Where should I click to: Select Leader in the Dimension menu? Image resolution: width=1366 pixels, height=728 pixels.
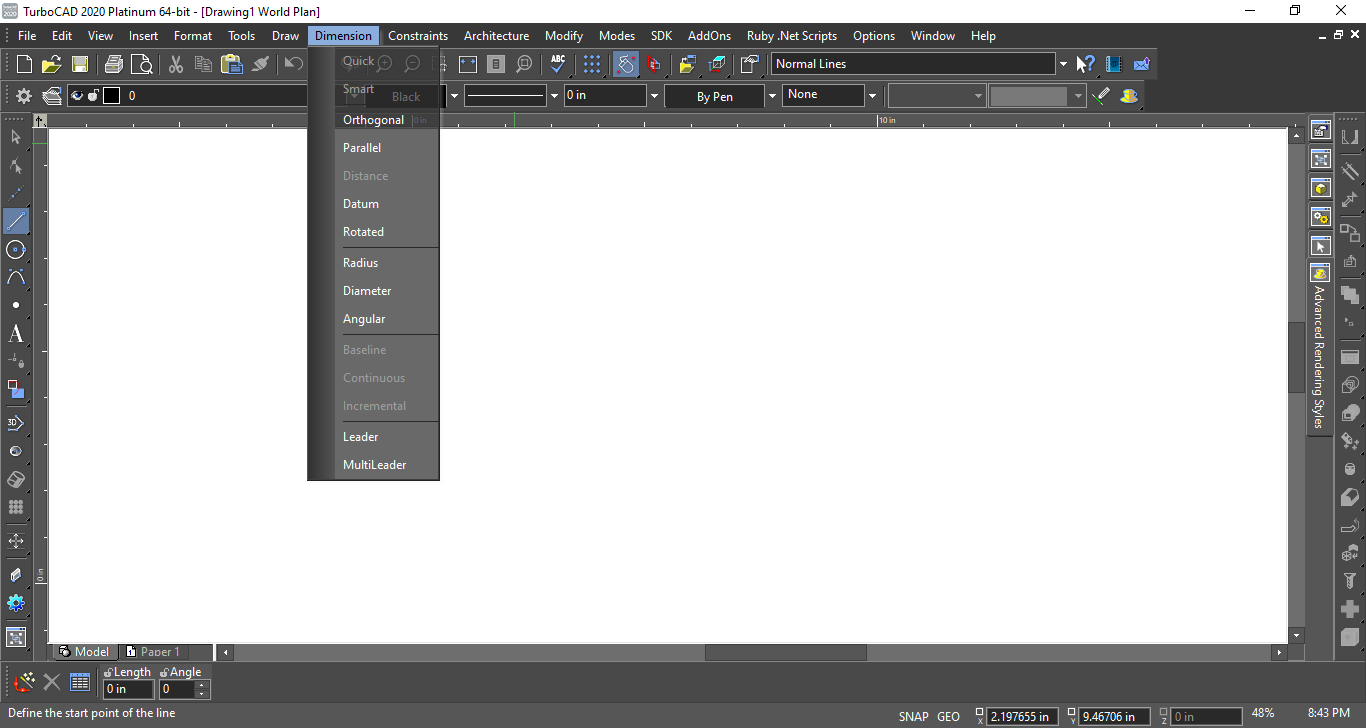[361, 437]
